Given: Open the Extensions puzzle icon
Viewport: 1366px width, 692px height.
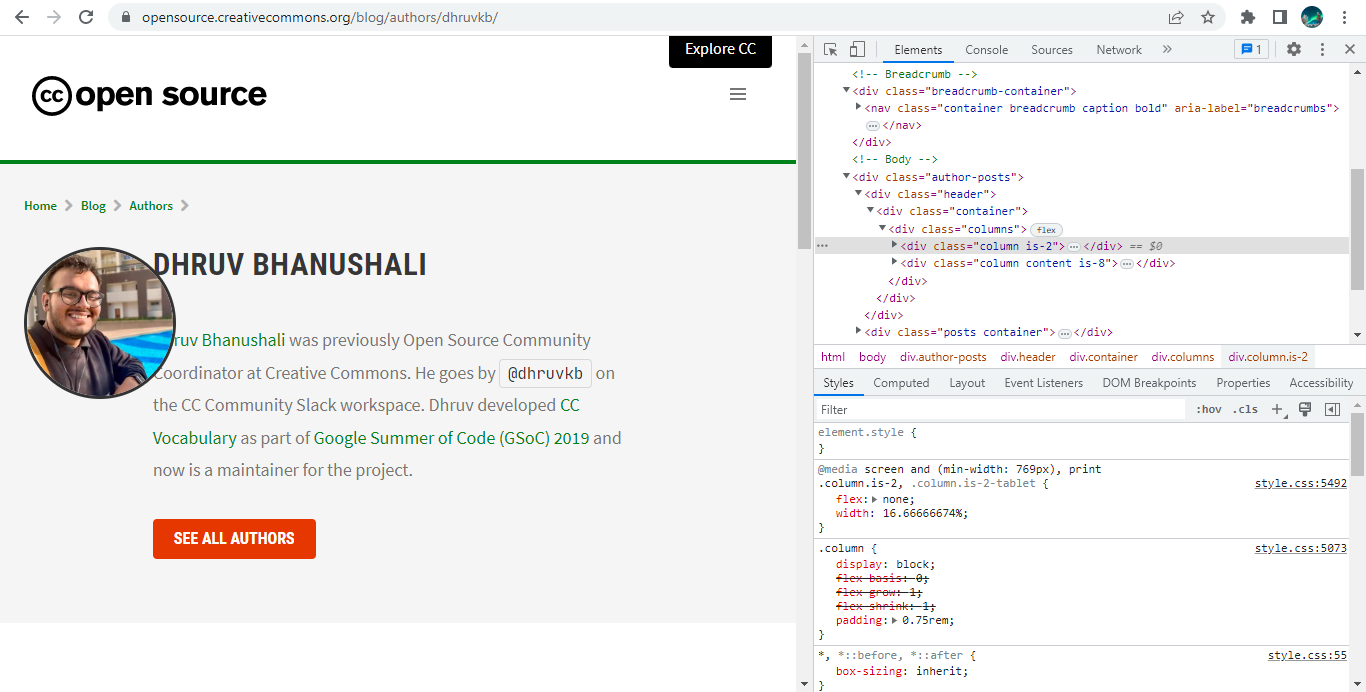Looking at the screenshot, I should click(1248, 17).
